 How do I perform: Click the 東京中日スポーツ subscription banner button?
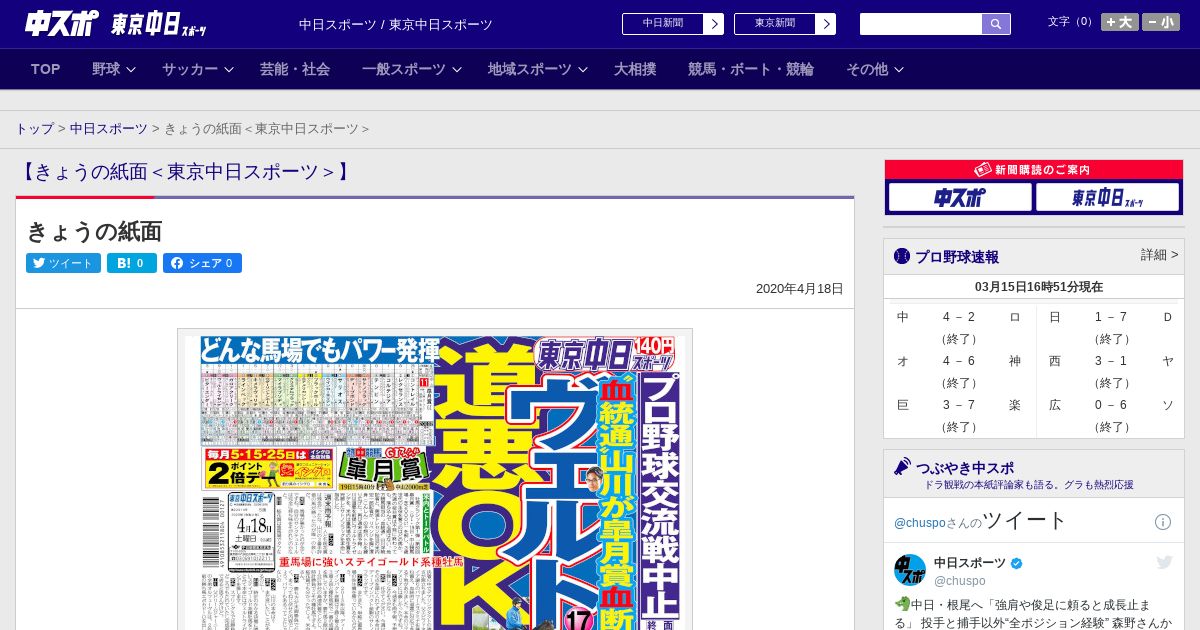pyautogui.click(x=1108, y=197)
